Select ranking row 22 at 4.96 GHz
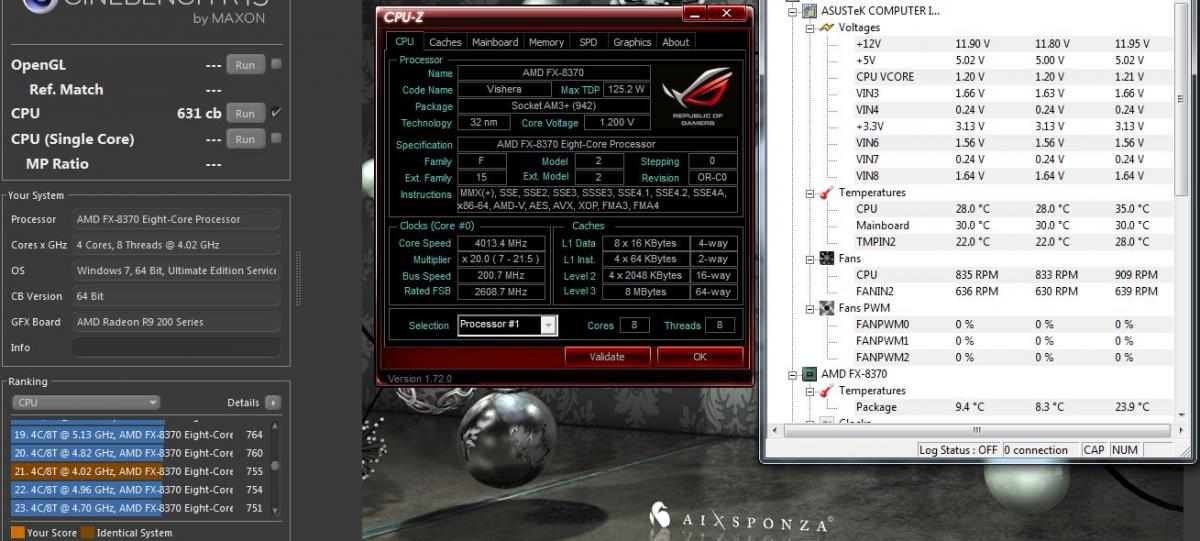The image size is (1200, 541). [x=138, y=489]
